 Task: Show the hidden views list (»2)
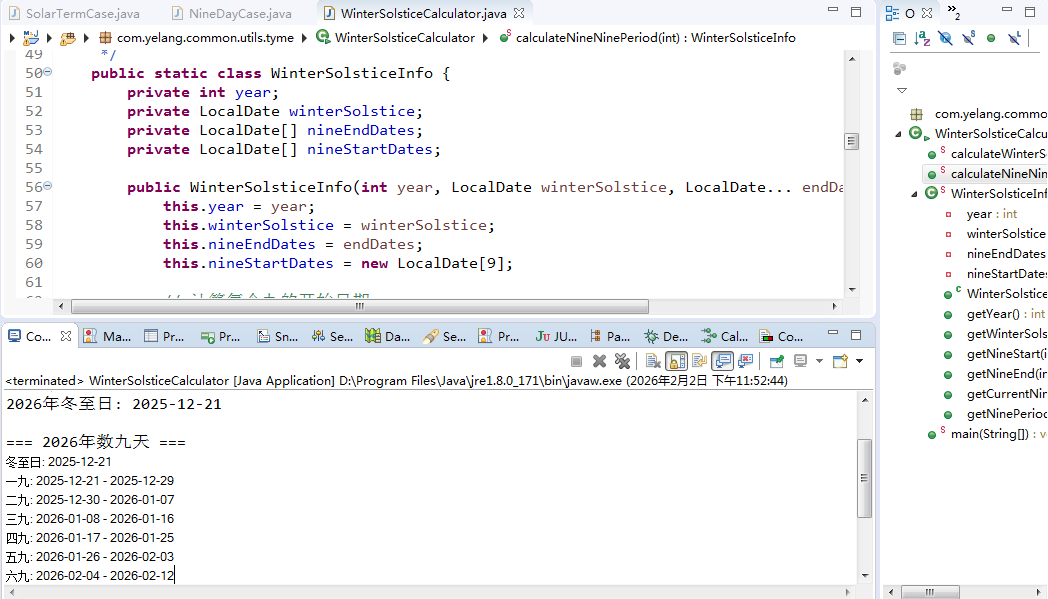point(954,12)
